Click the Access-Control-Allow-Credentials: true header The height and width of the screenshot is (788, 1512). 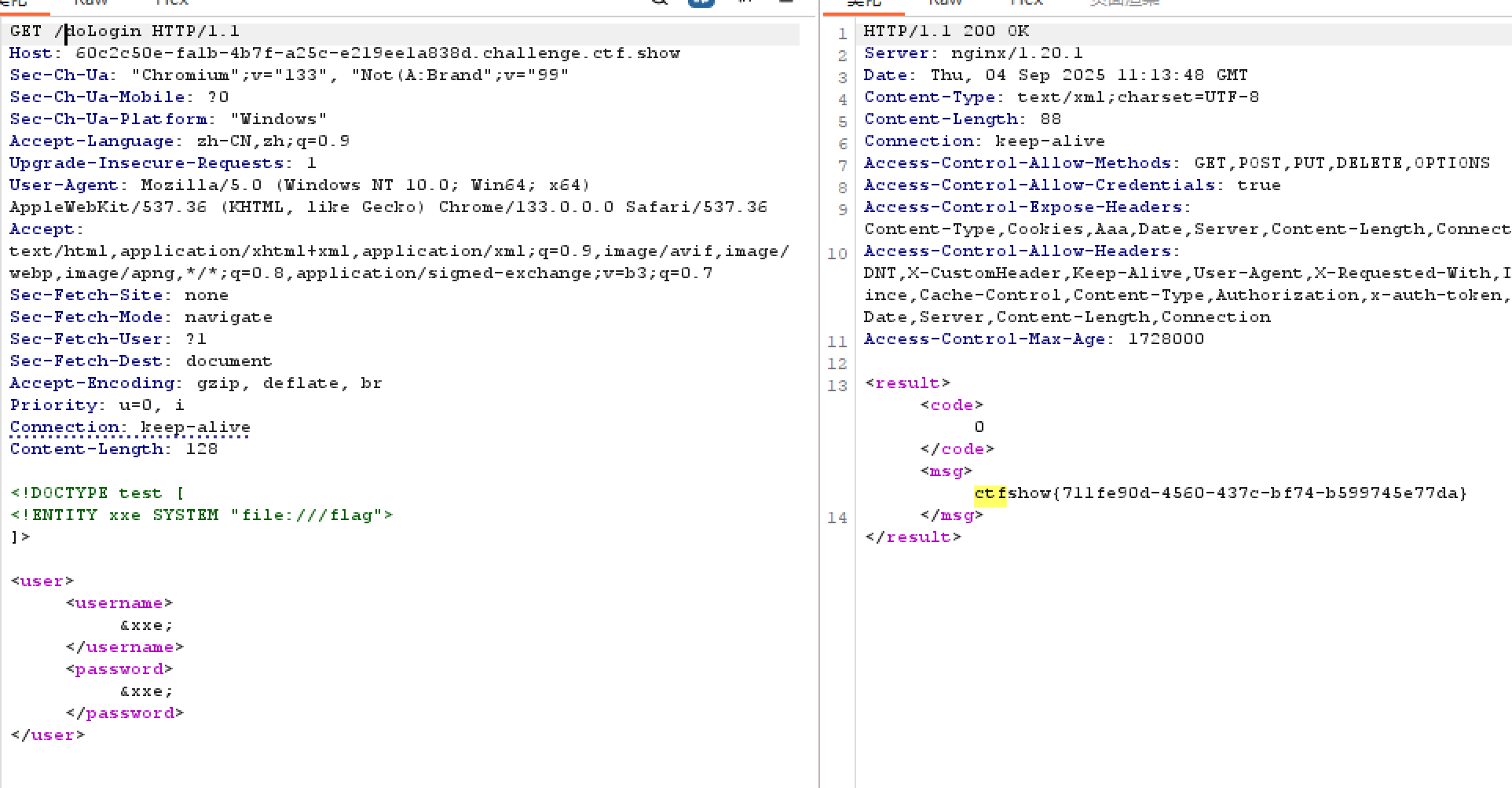[x=1072, y=185]
